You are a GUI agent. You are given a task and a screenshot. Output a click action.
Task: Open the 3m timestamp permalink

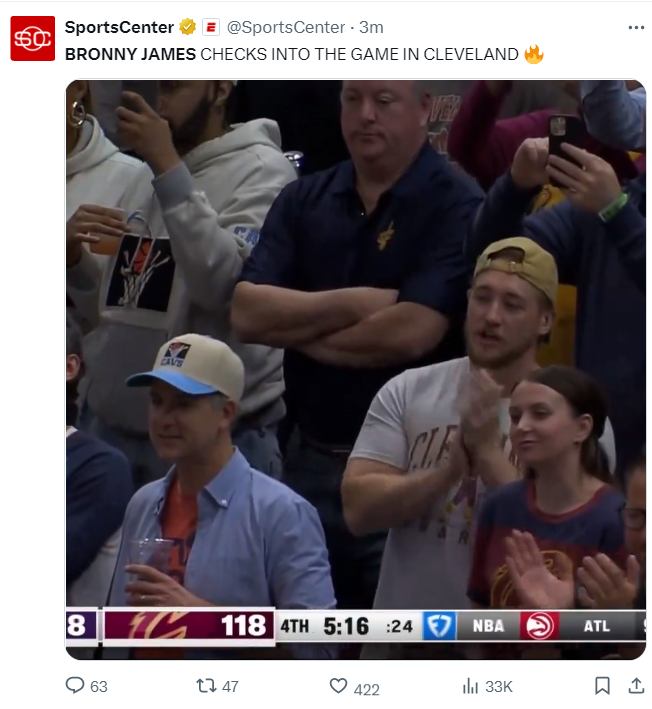pos(371,27)
